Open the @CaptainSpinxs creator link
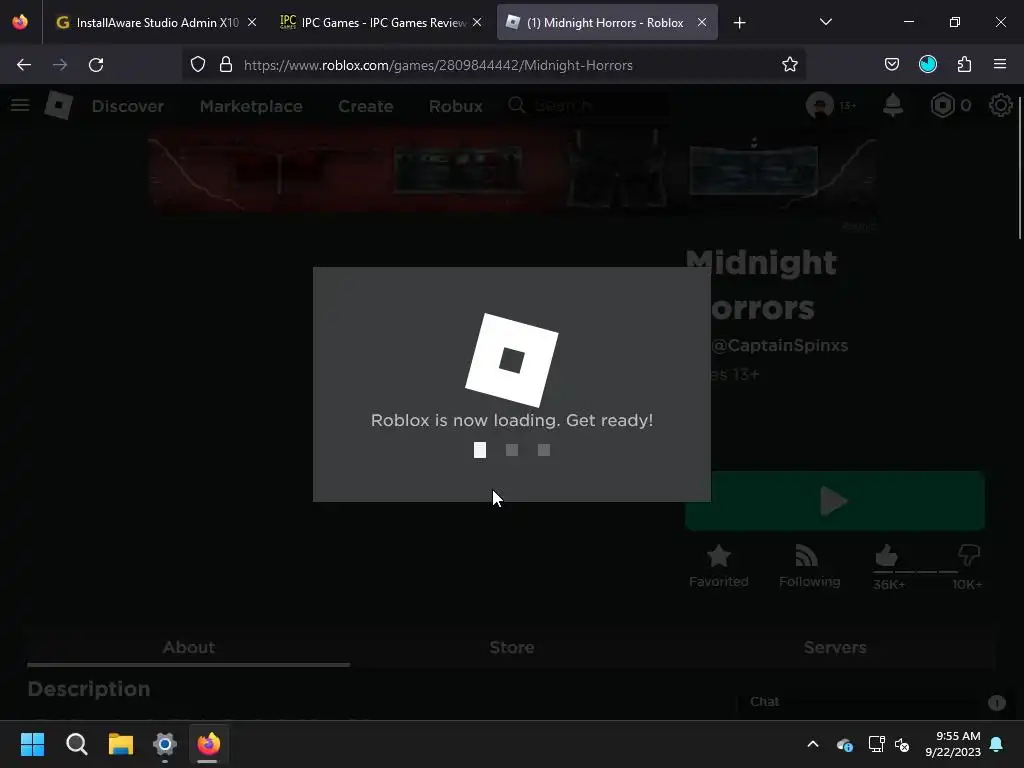Viewport: 1024px width, 768px height. 779,345
